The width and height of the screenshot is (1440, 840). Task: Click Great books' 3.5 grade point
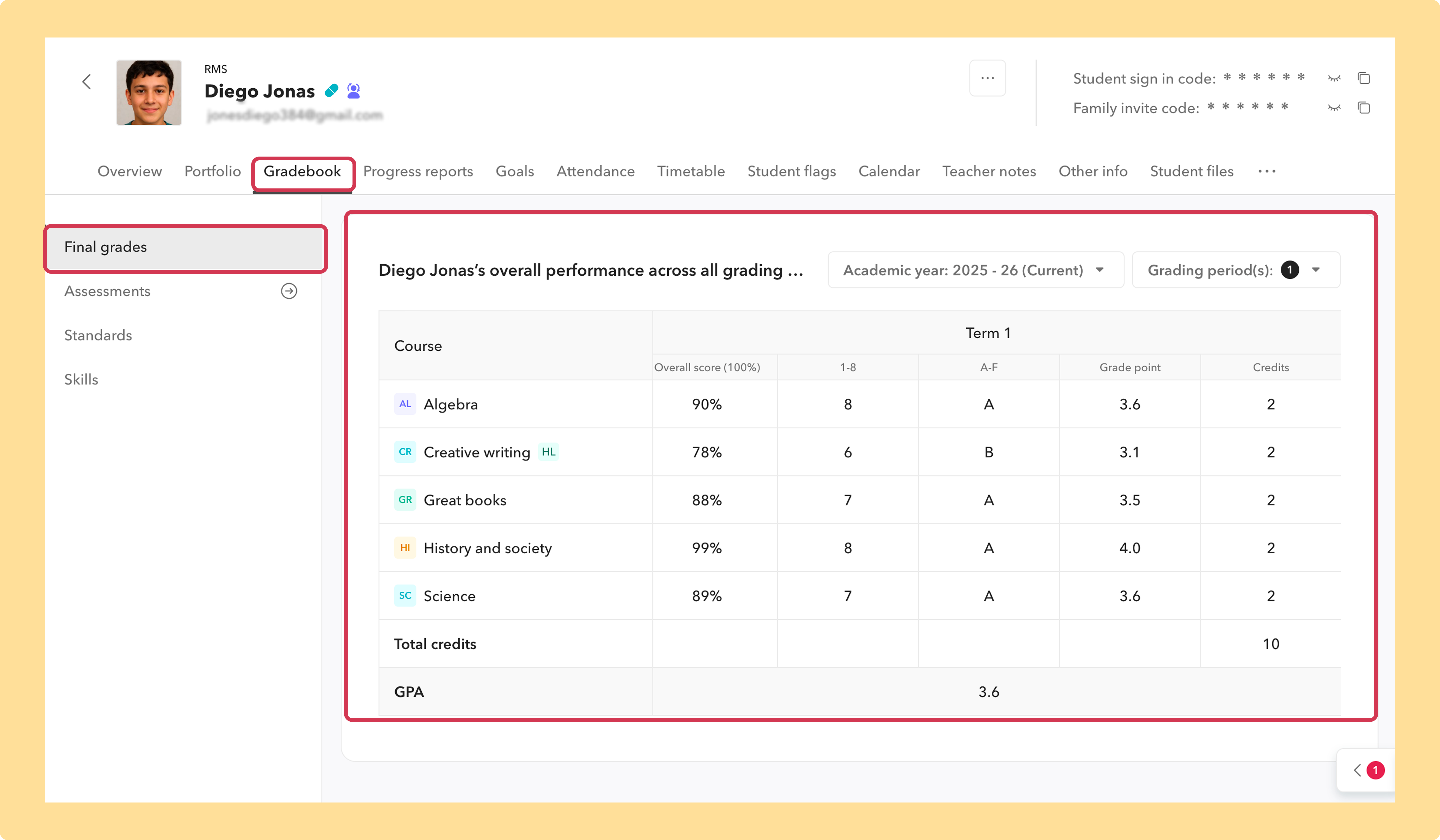coord(1130,501)
